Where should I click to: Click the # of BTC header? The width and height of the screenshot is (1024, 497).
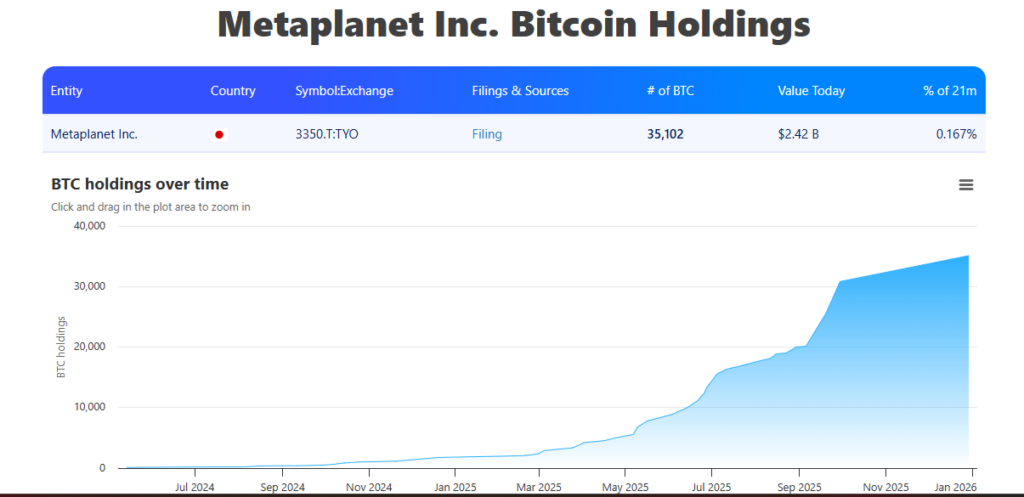[670, 91]
